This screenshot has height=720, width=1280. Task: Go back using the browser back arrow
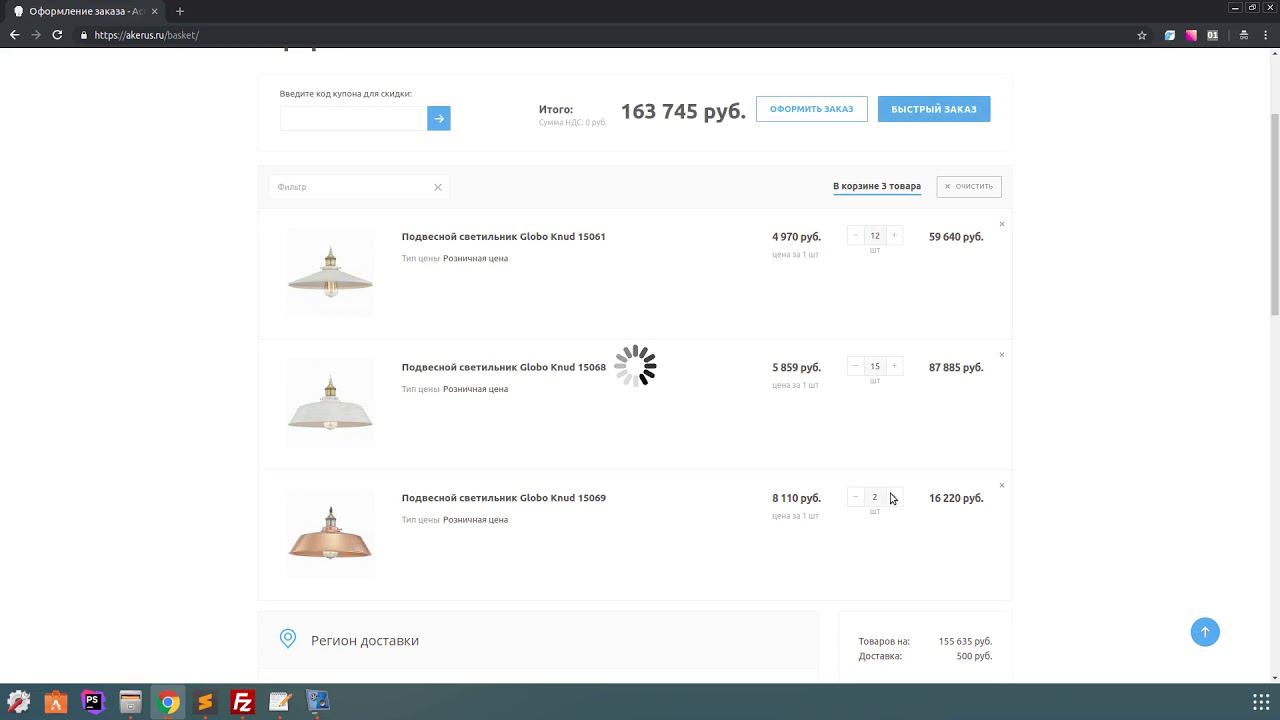pos(14,35)
